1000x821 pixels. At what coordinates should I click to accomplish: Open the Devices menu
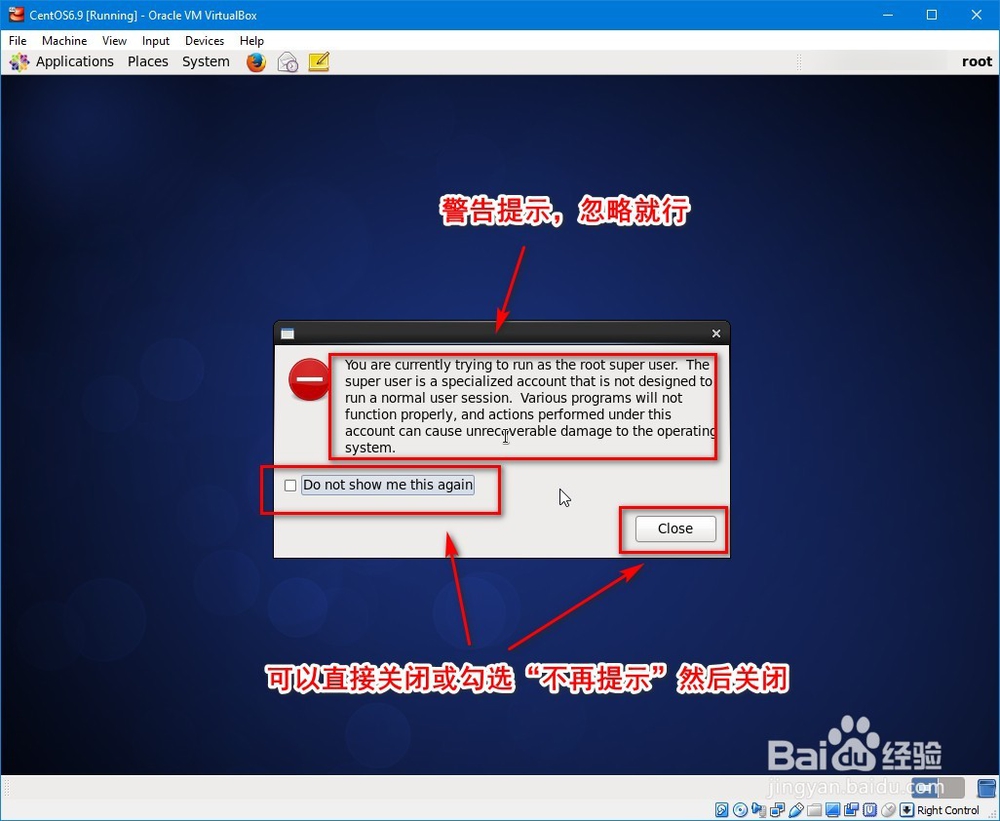tap(204, 41)
